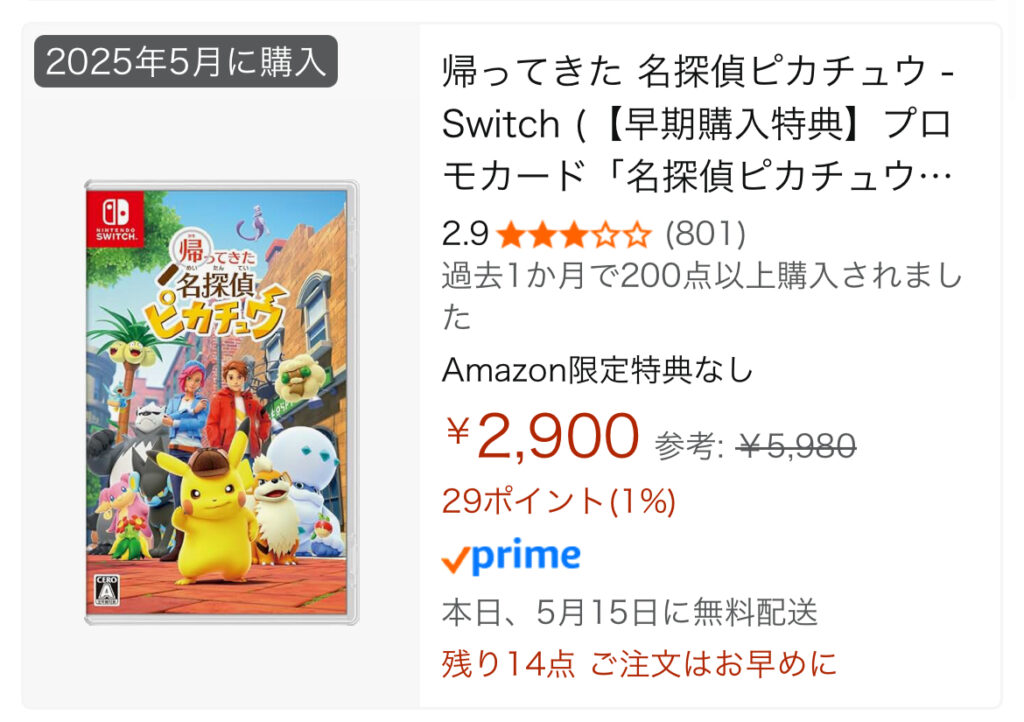
Task: Click the prime logo icon
Action: [x=511, y=556]
